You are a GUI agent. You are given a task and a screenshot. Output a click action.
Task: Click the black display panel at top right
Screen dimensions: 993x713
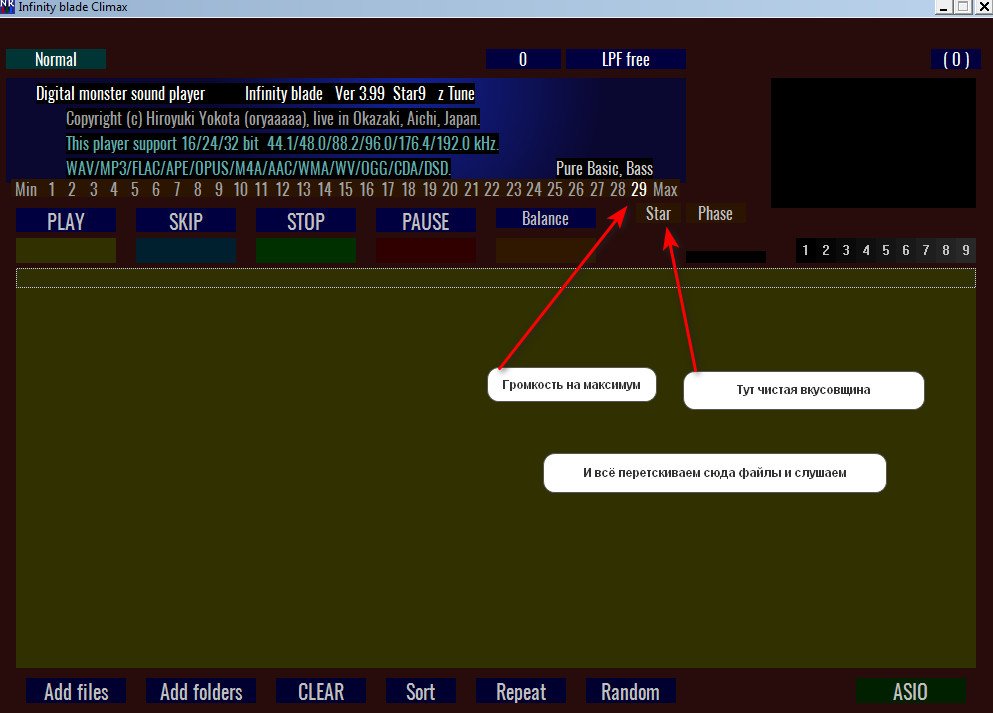(x=873, y=143)
